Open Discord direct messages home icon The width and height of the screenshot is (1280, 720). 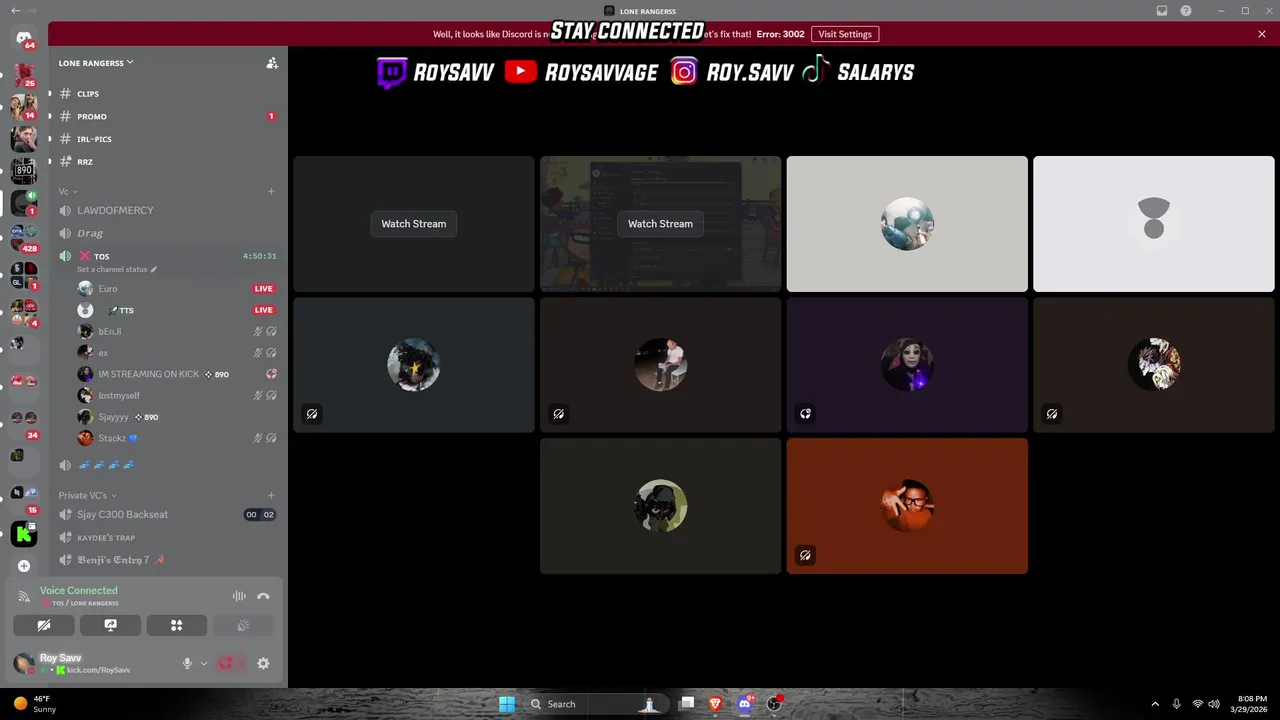coord(24,38)
